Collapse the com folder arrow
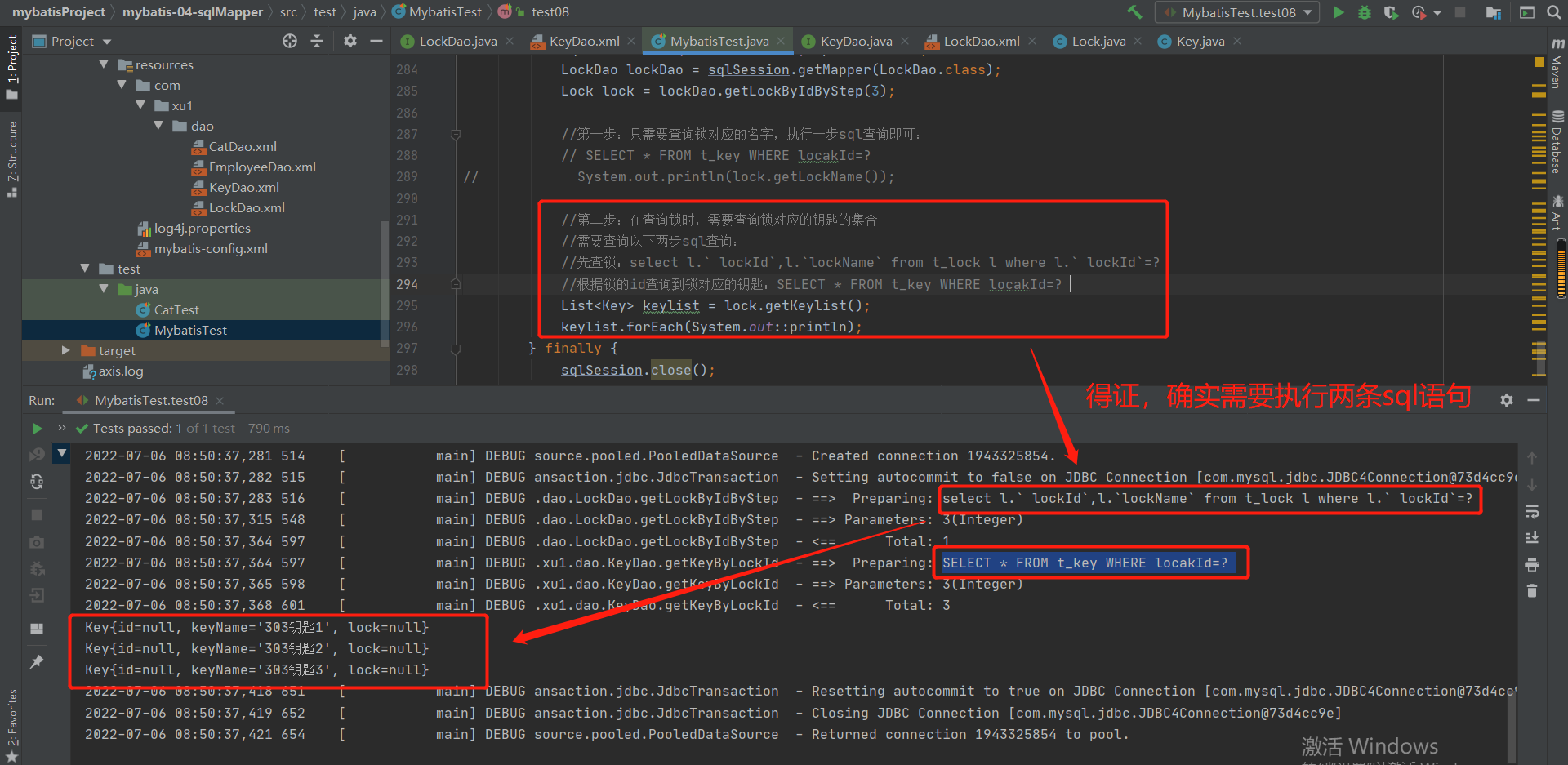The height and width of the screenshot is (765, 1568). pos(122,84)
